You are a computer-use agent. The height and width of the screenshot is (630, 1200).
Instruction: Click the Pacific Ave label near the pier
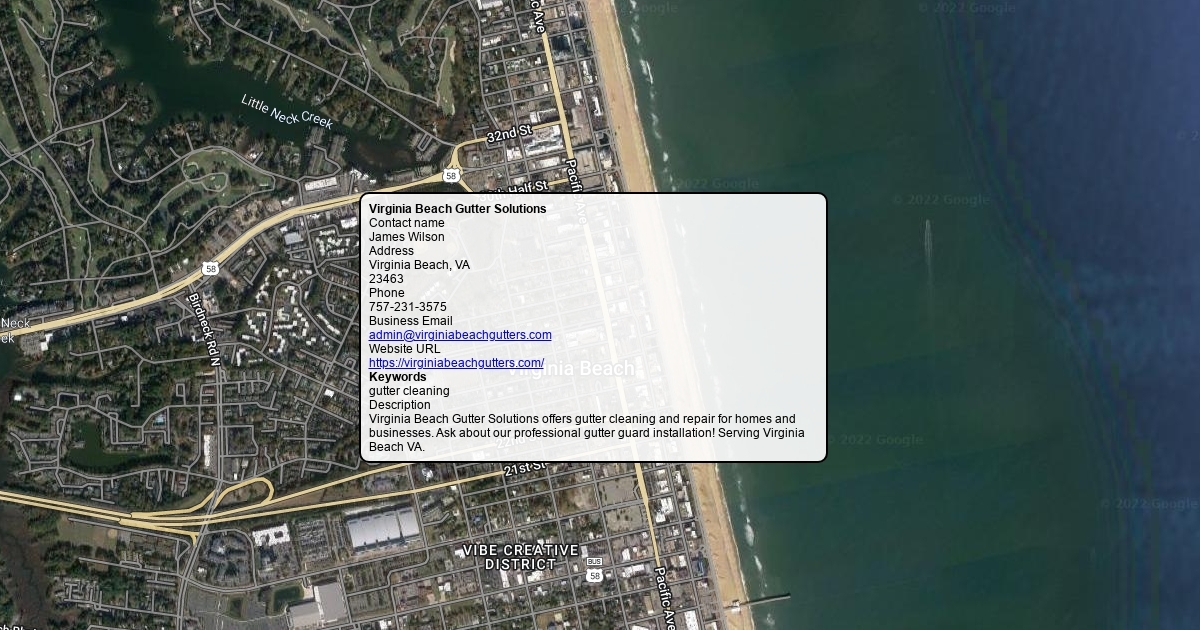tap(665, 597)
